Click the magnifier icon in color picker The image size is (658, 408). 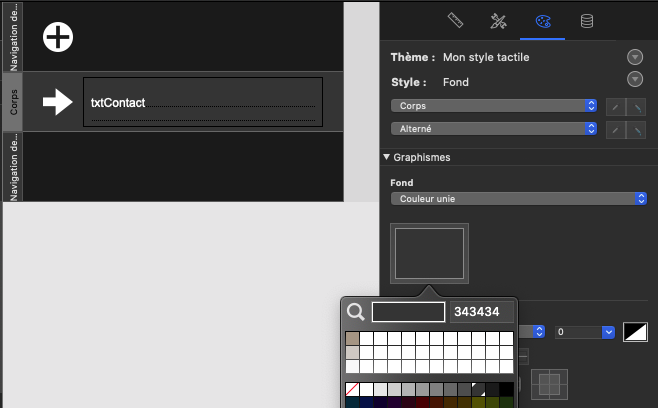click(x=355, y=312)
